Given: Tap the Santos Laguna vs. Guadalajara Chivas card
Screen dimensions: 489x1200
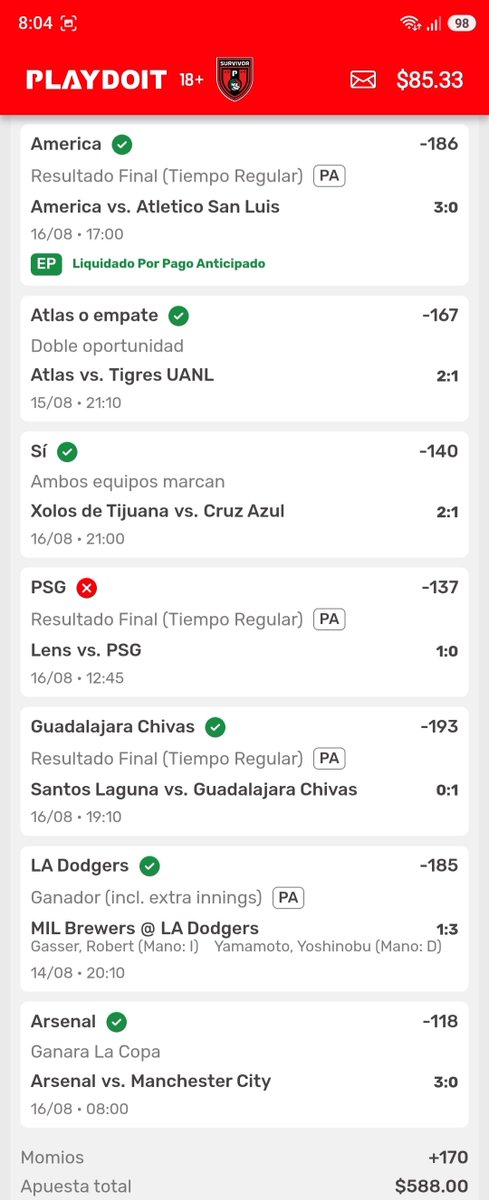Looking at the screenshot, I should point(245,771).
